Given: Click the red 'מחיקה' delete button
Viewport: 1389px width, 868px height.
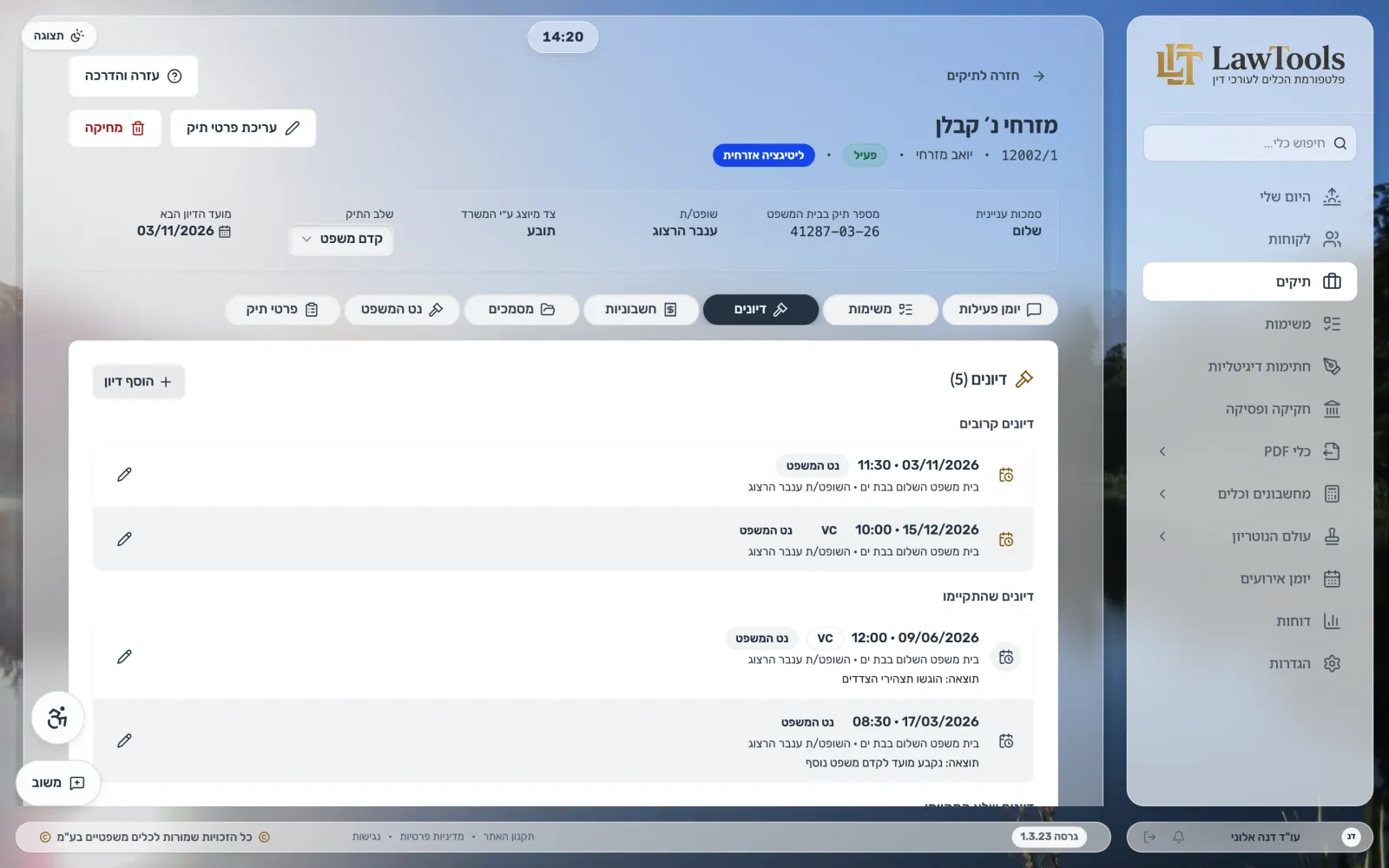Looking at the screenshot, I should 115,128.
